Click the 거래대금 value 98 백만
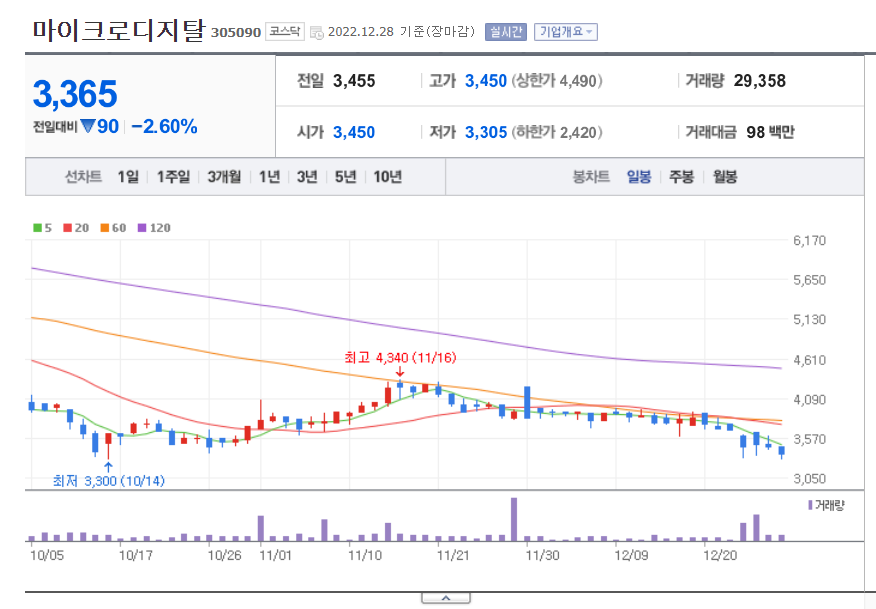 pos(770,132)
